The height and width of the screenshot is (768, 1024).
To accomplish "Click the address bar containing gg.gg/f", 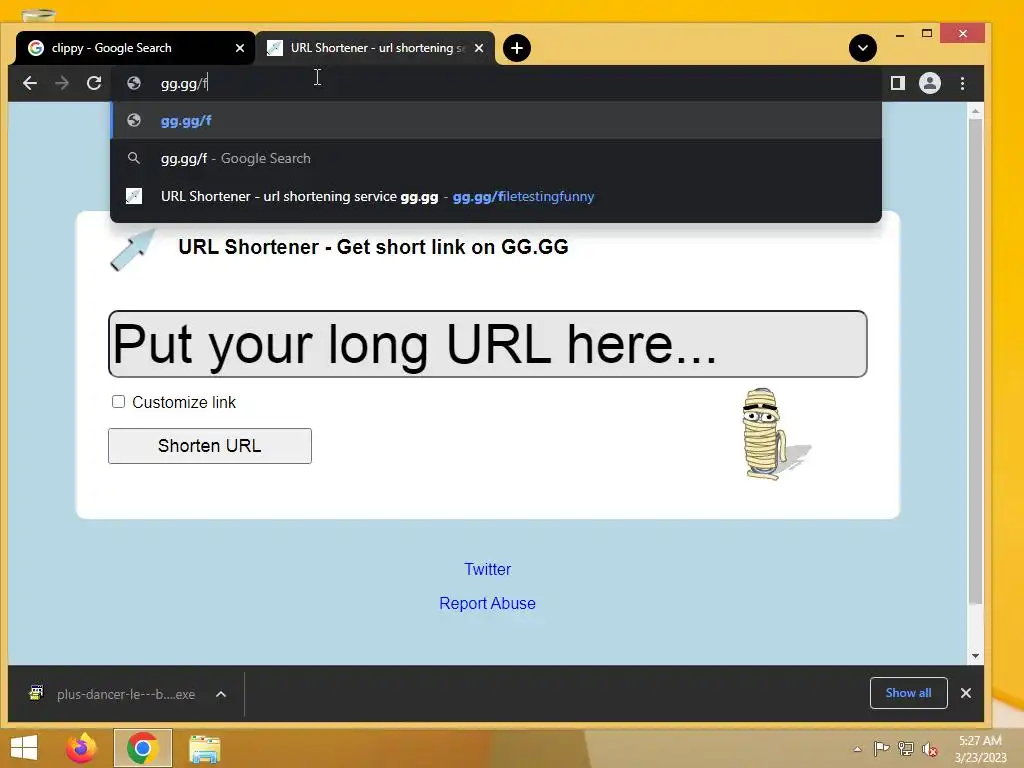I will (x=496, y=83).
